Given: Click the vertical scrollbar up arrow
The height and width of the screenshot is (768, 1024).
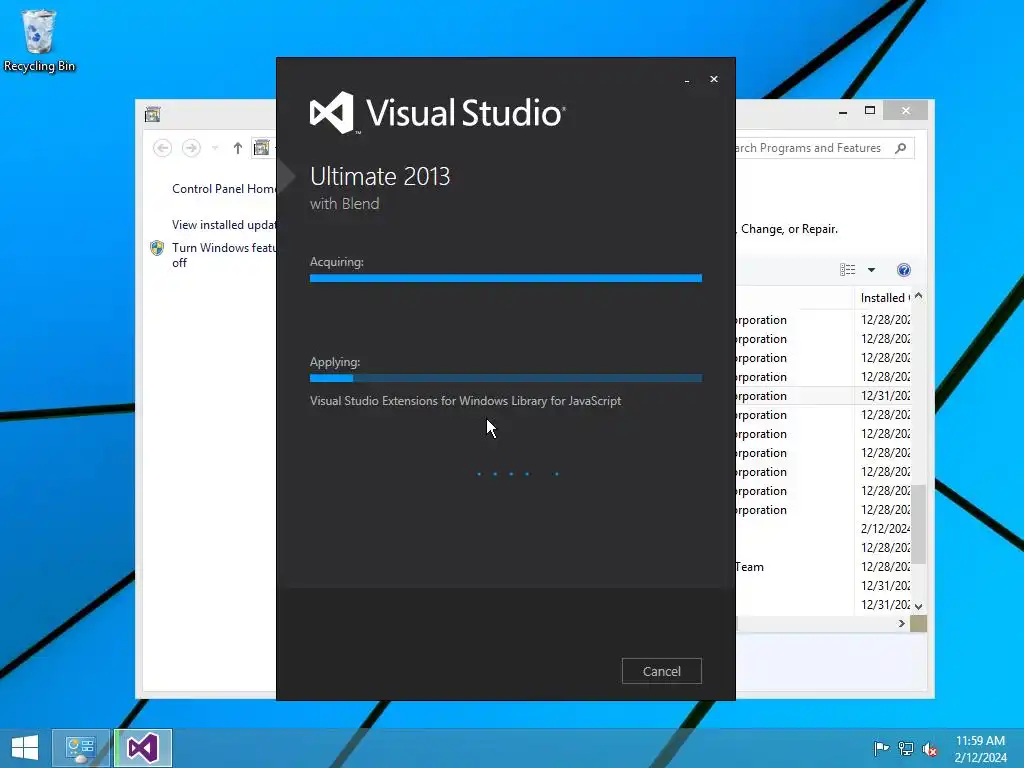Looking at the screenshot, I should click(919, 296).
